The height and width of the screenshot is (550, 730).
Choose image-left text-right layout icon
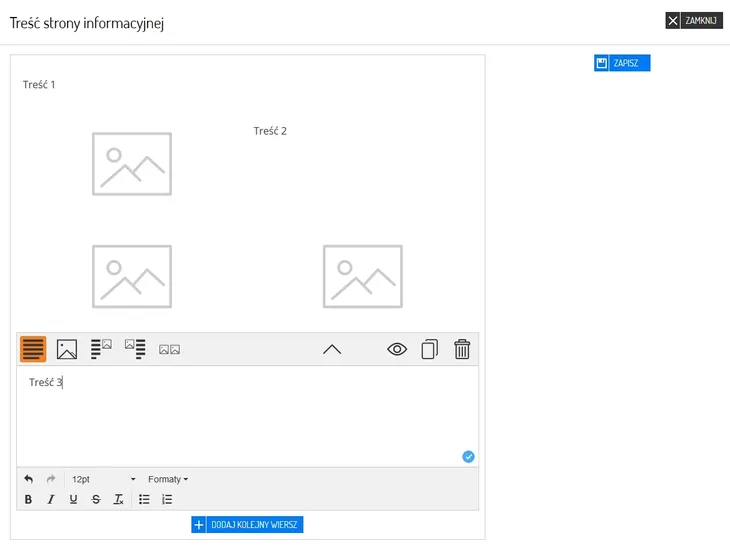click(135, 349)
